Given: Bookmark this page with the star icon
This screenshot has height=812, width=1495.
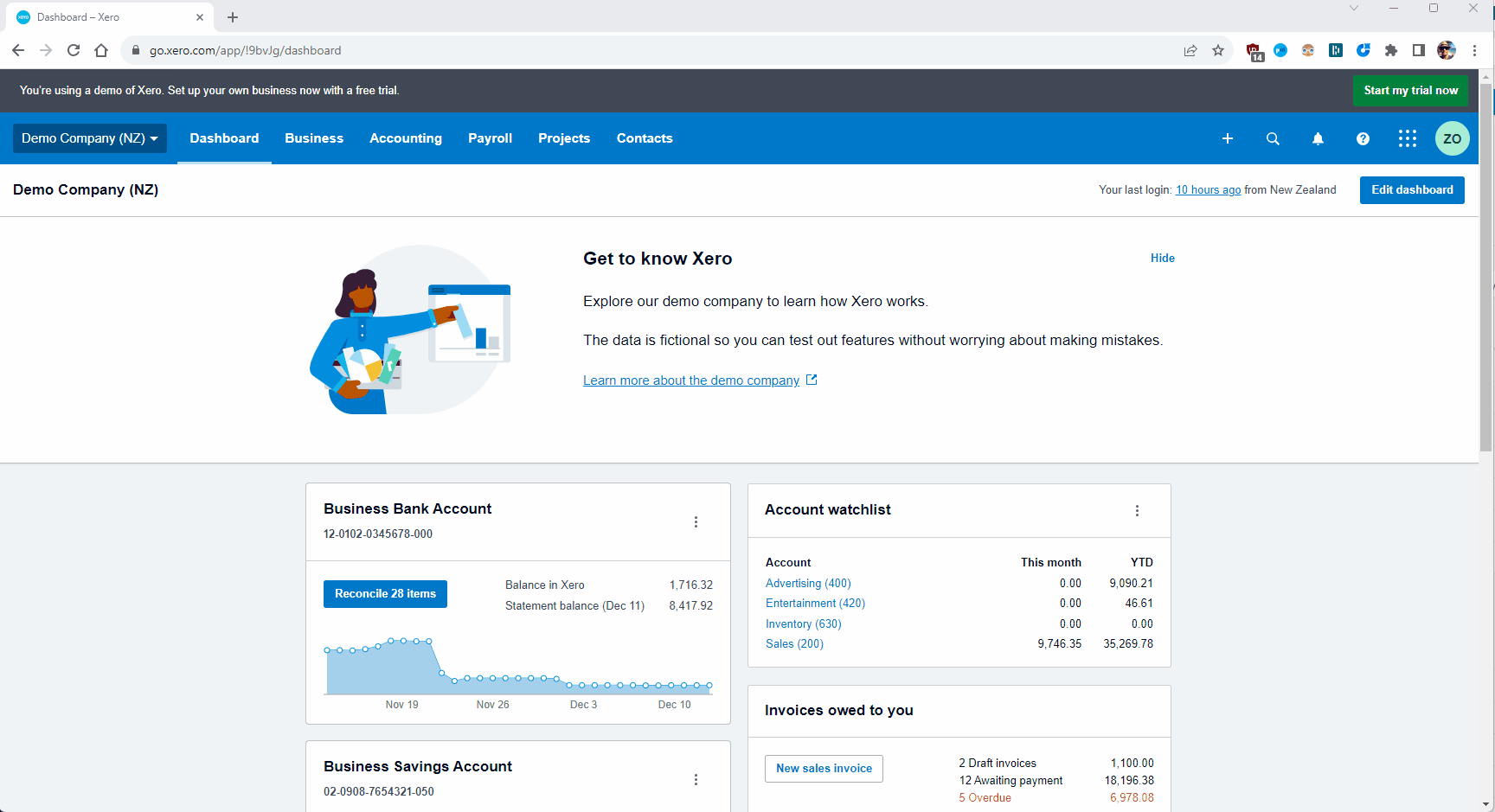Looking at the screenshot, I should (x=1218, y=50).
